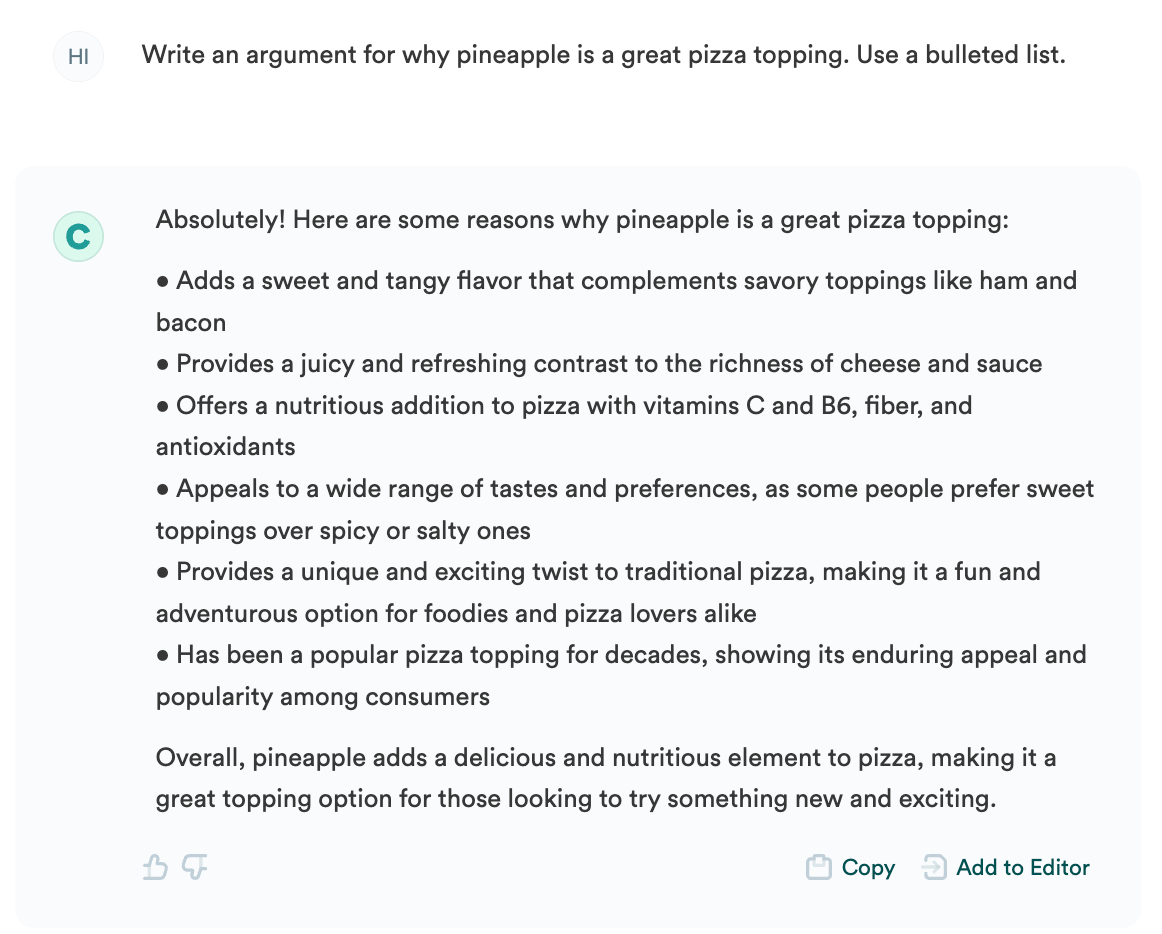This screenshot has width=1162, height=934.
Task: Click the user prompt about pineapple pizza
Action: click(x=603, y=55)
